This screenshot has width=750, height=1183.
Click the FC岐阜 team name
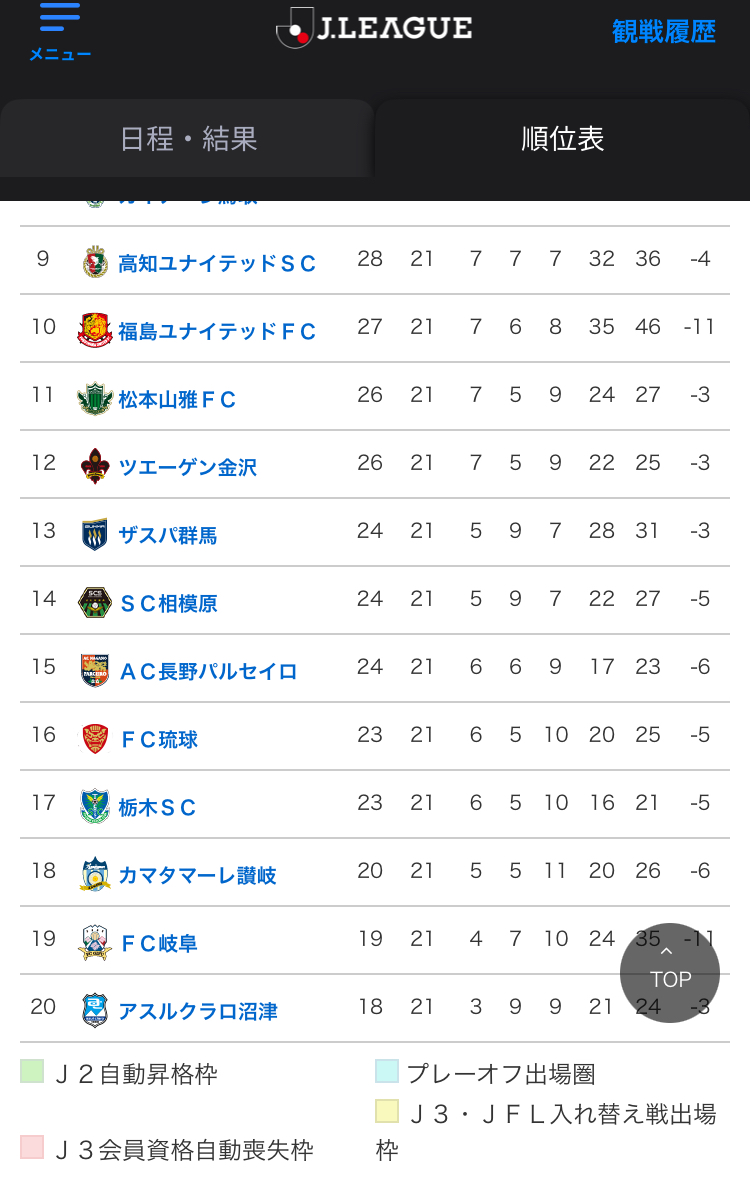point(159,943)
